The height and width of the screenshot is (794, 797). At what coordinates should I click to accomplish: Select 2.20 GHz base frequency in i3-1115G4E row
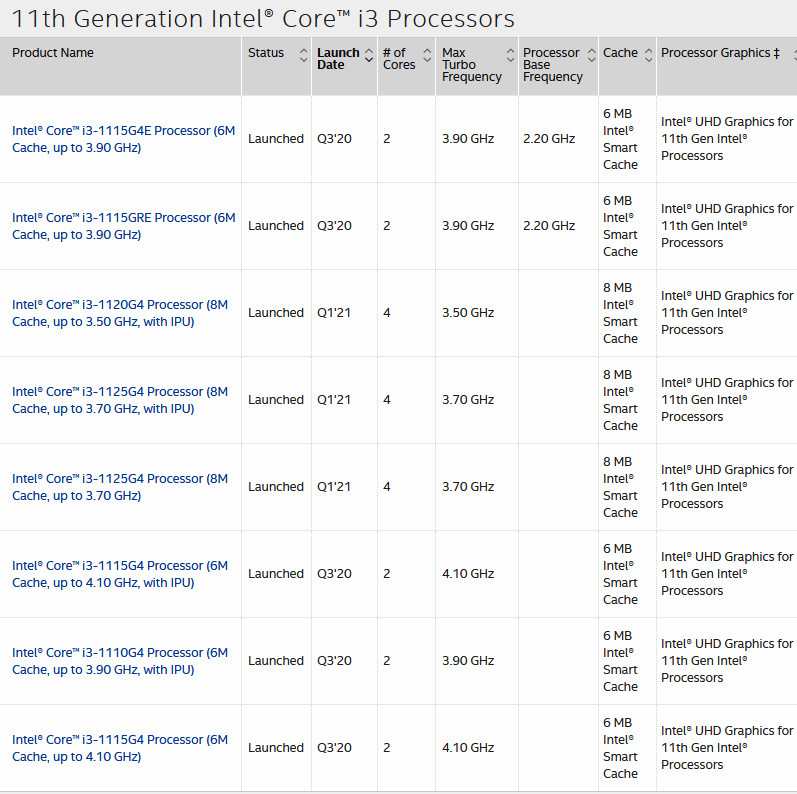tap(549, 139)
